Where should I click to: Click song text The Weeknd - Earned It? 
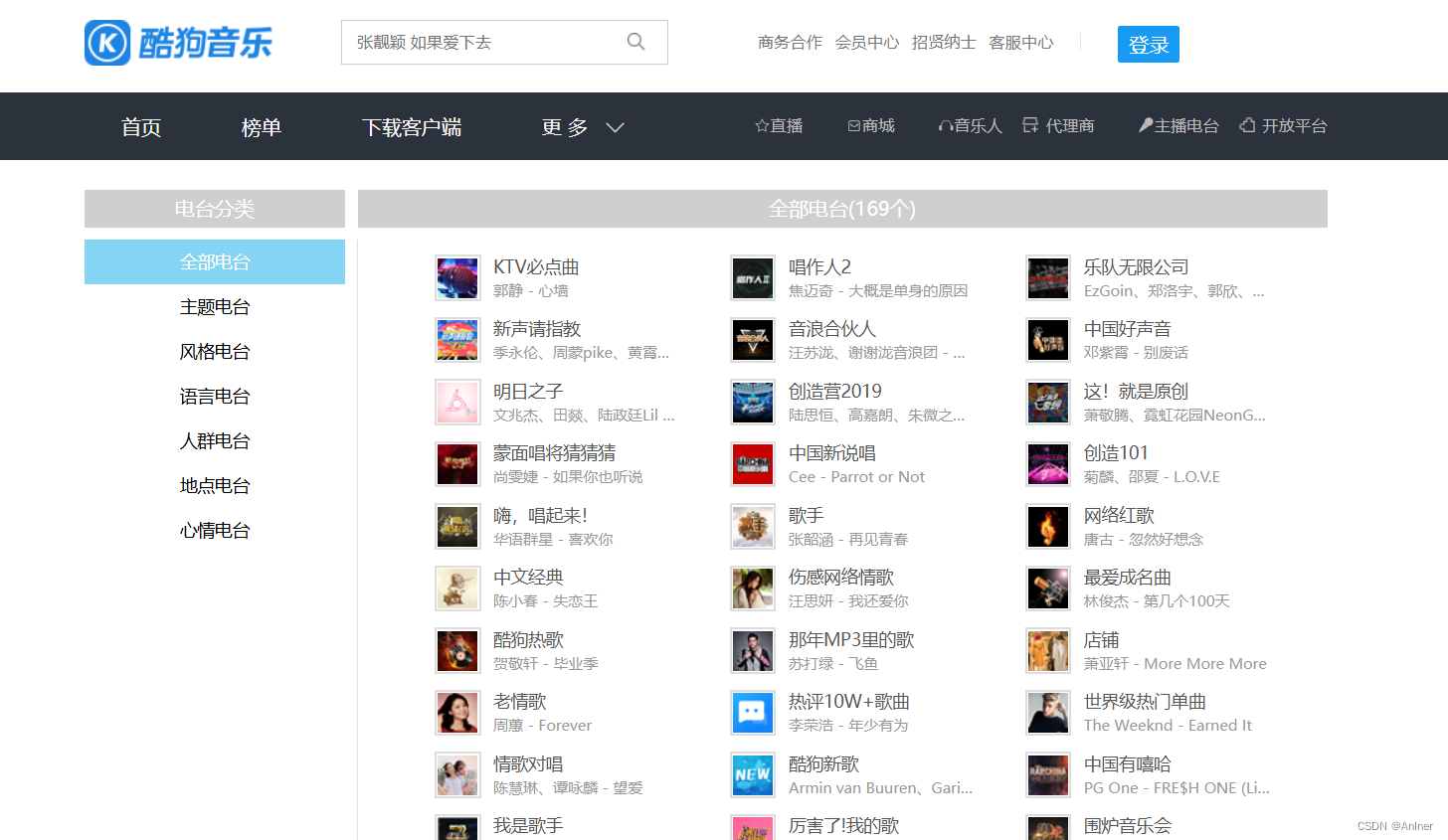(x=1168, y=725)
